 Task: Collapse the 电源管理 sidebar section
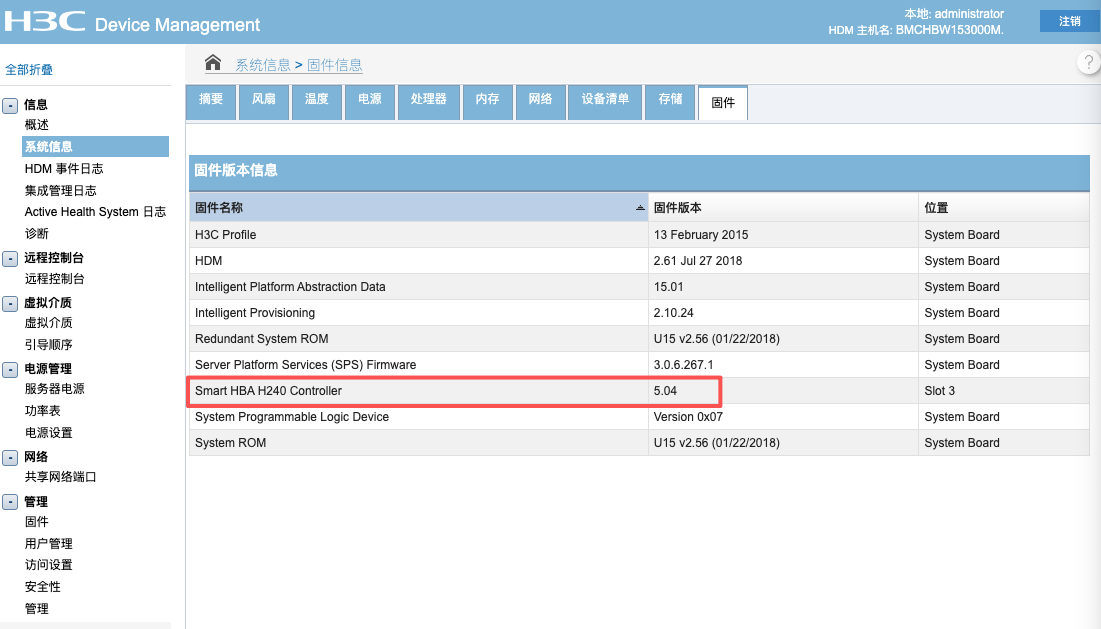coord(10,369)
